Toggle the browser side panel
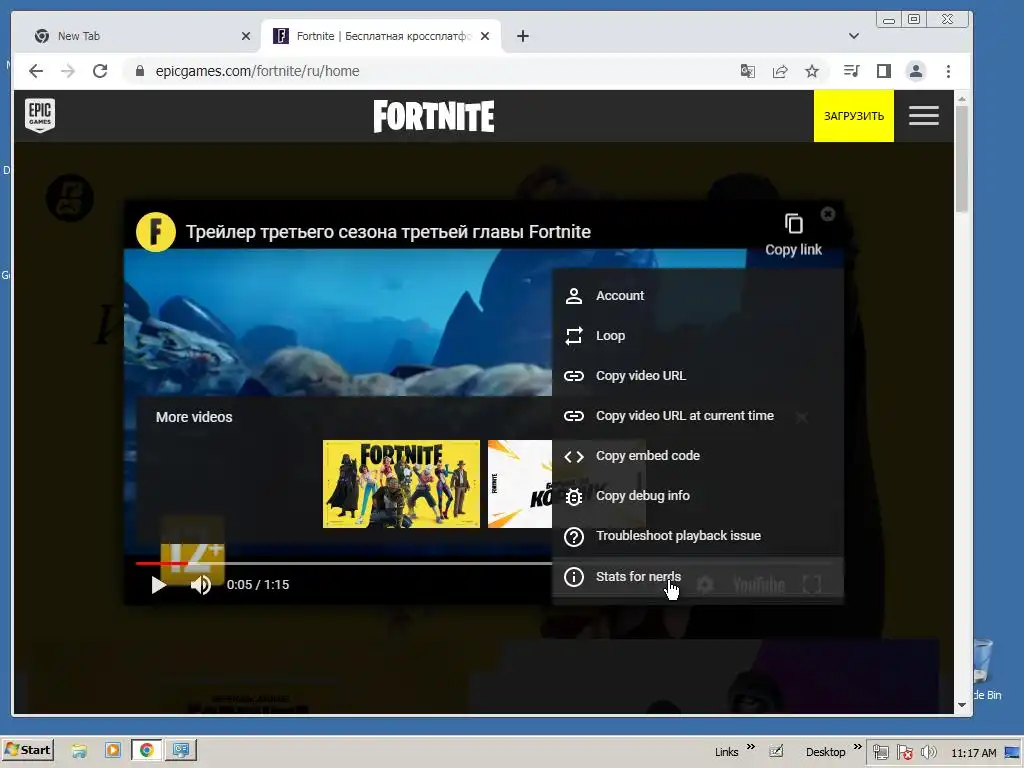Image resolution: width=1024 pixels, height=768 pixels. (x=884, y=71)
